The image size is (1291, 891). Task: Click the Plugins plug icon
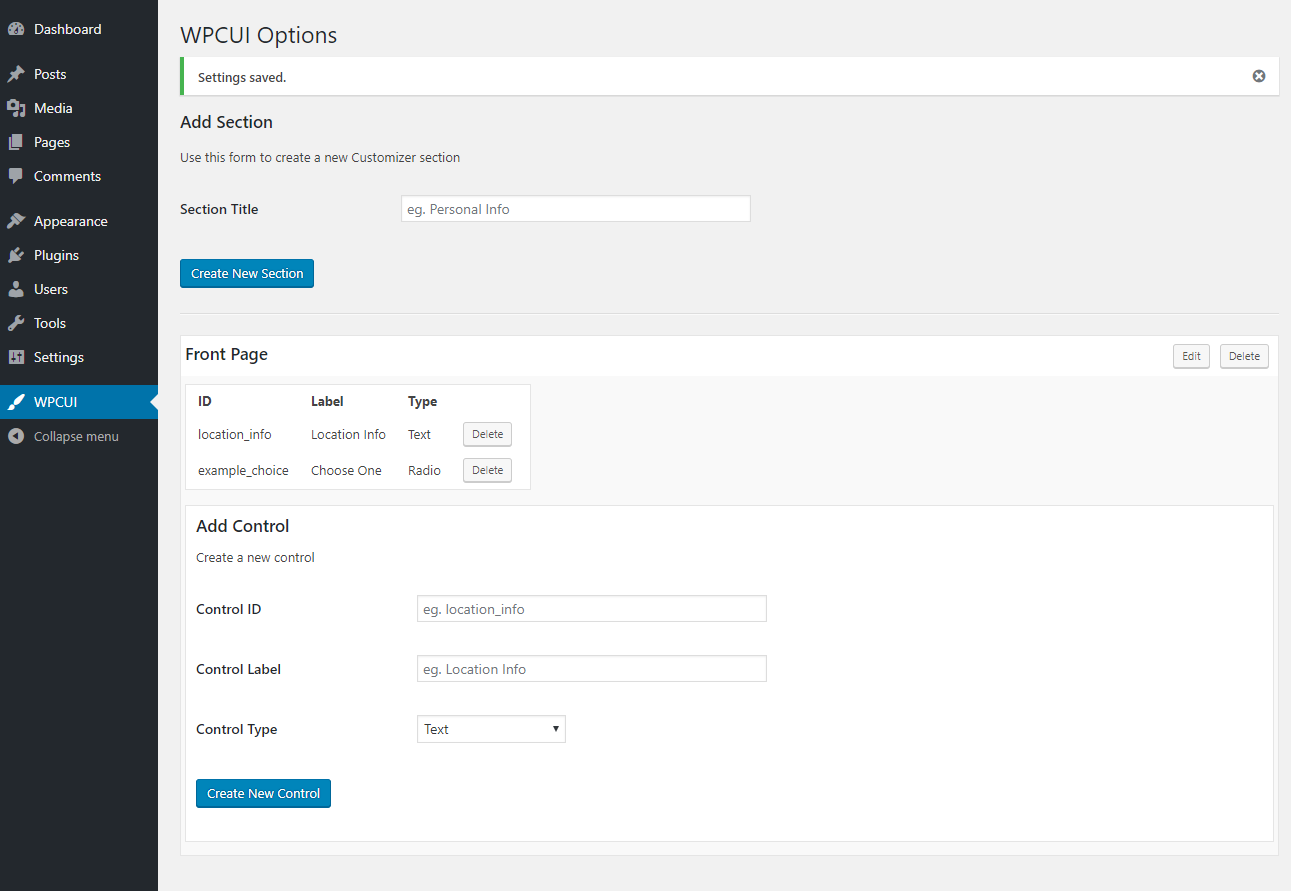point(16,255)
